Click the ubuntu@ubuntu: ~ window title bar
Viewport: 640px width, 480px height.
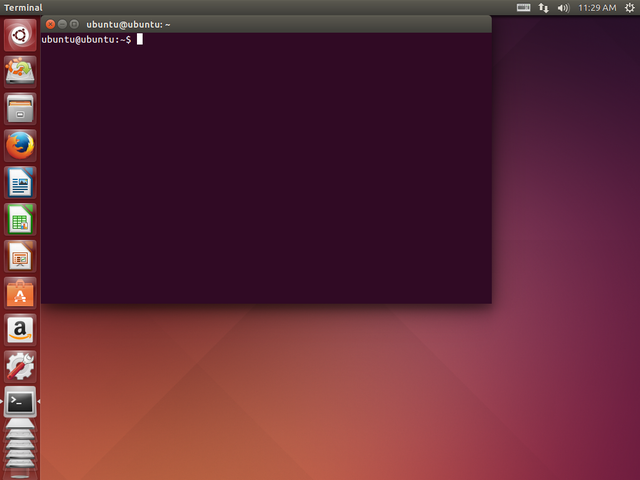266,24
